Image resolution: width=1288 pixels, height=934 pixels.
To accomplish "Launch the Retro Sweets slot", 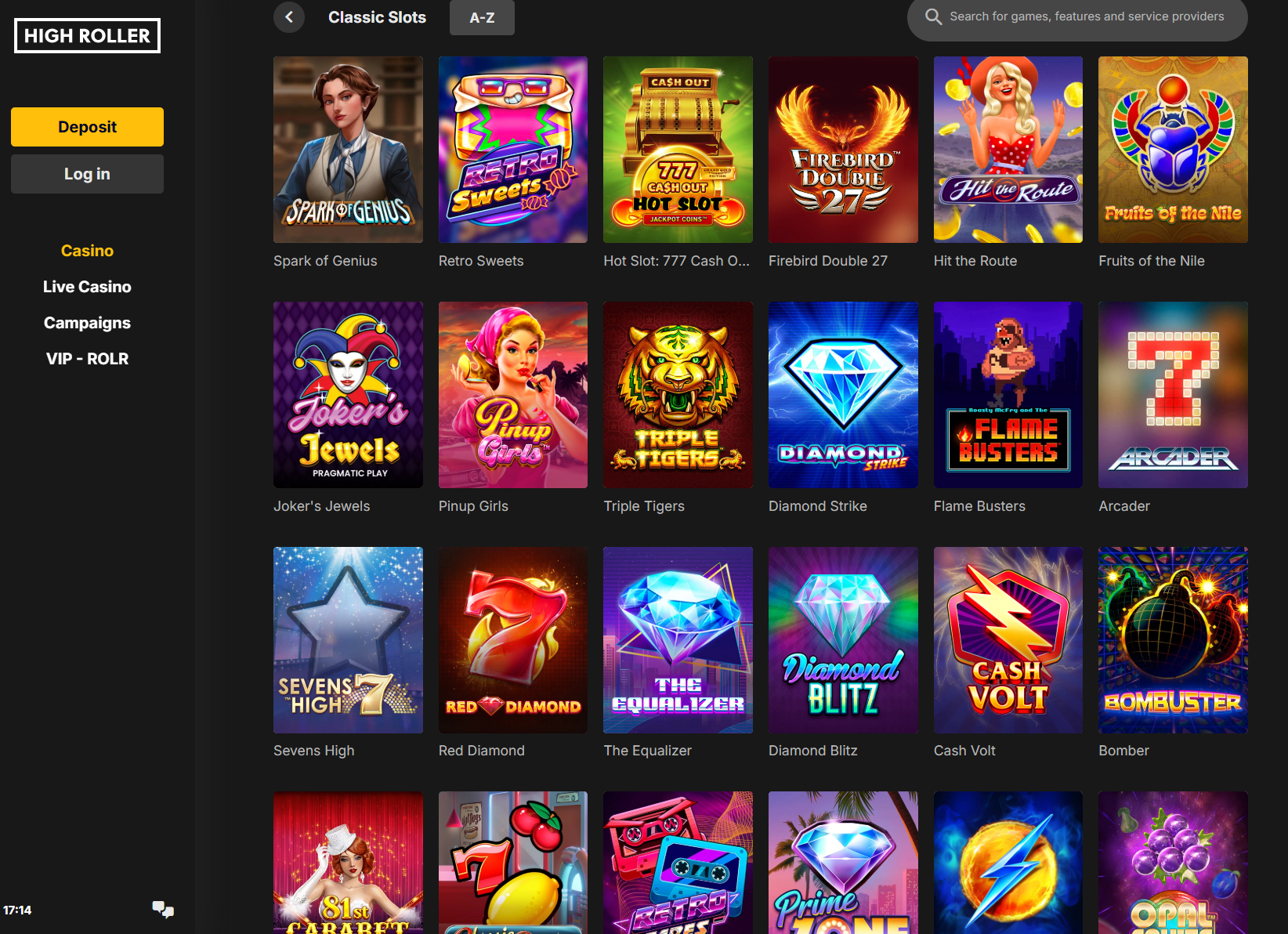I will [x=513, y=150].
